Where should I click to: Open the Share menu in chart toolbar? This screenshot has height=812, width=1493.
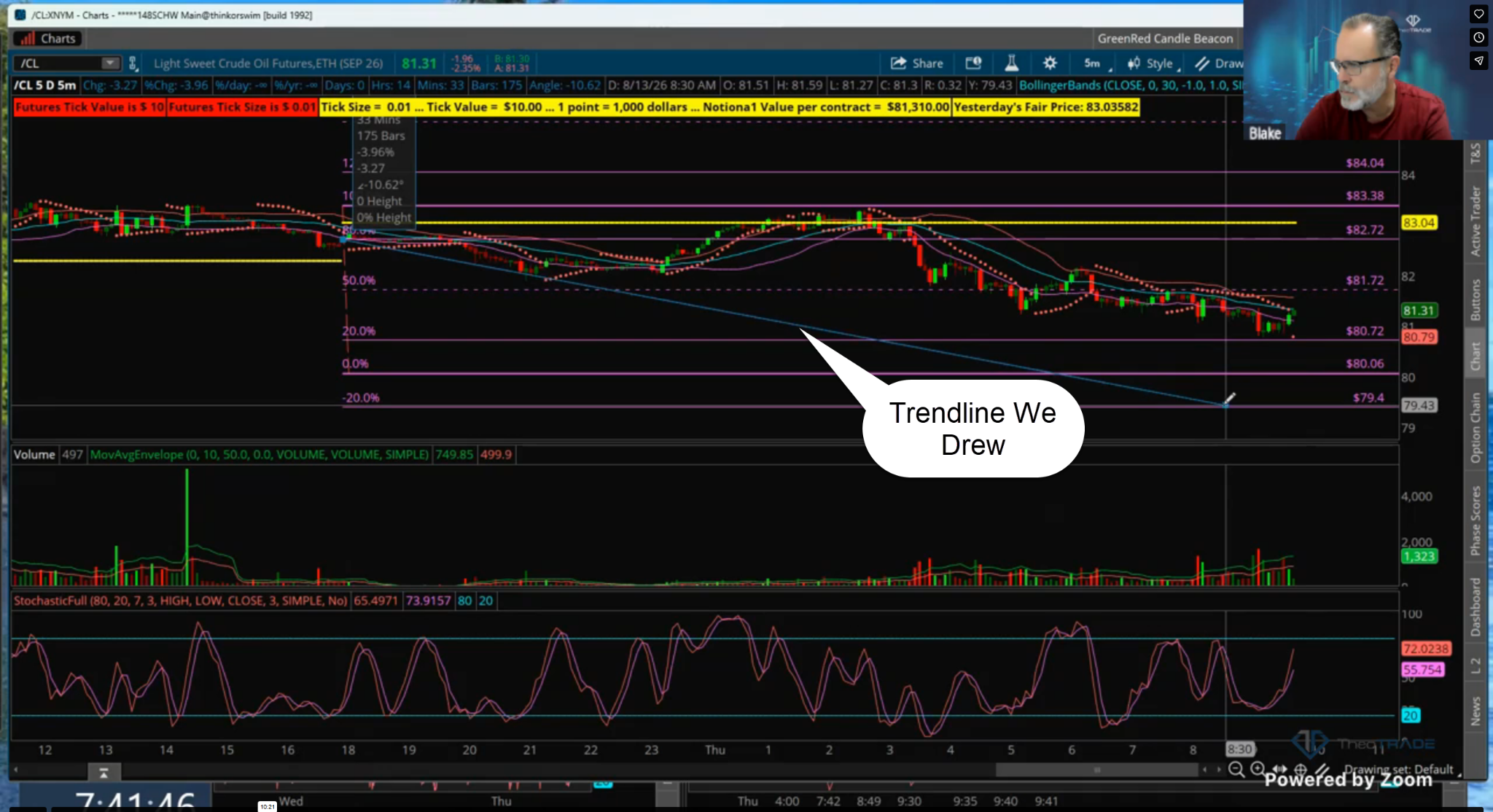pos(916,63)
